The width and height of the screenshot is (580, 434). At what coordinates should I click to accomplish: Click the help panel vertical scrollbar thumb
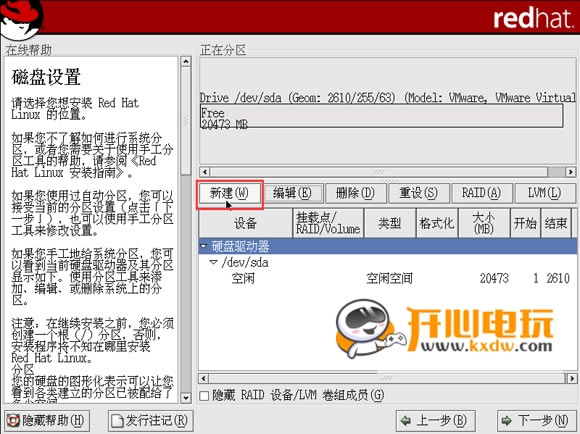[186, 121]
